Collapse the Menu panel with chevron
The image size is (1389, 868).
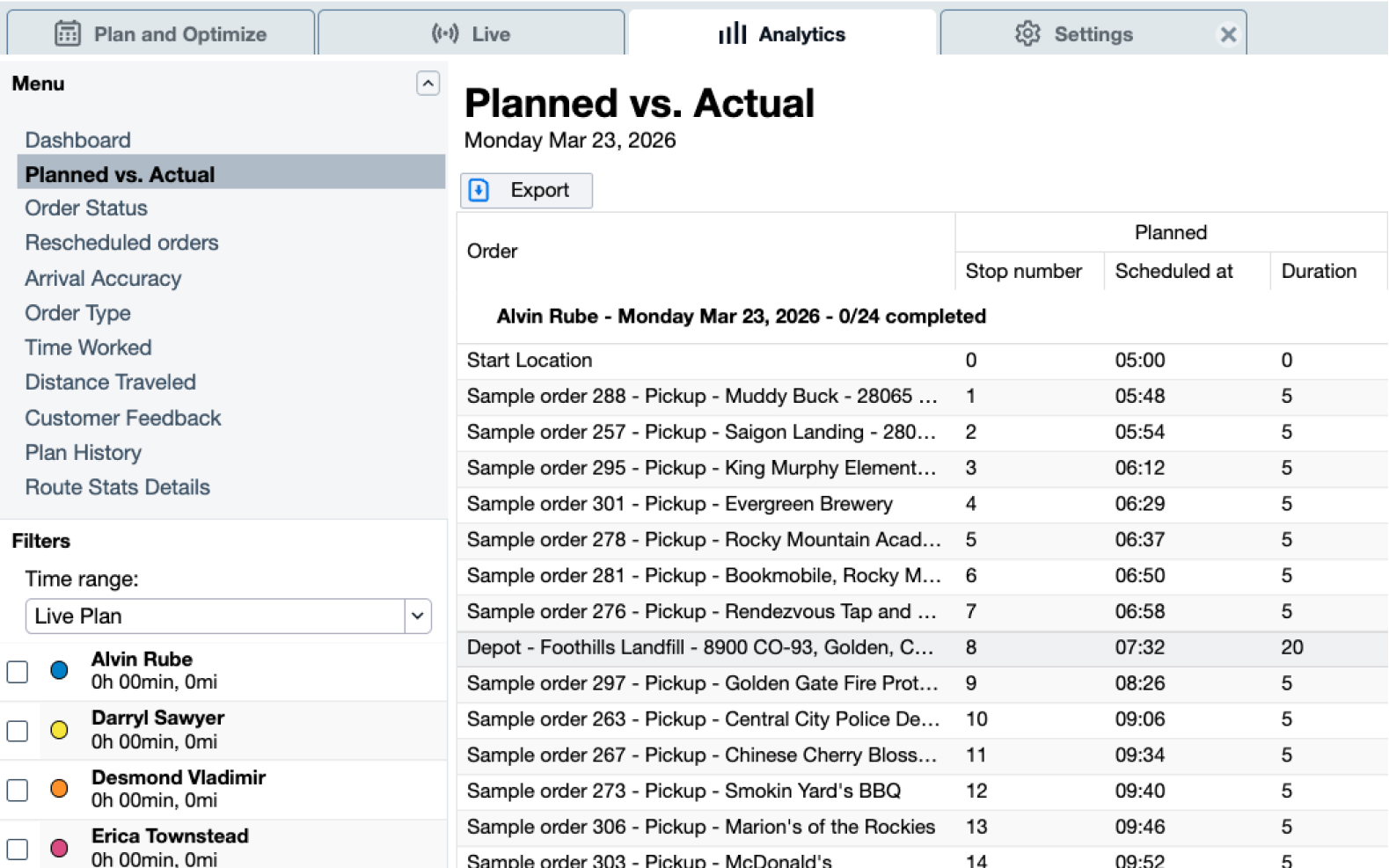tap(428, 84)
